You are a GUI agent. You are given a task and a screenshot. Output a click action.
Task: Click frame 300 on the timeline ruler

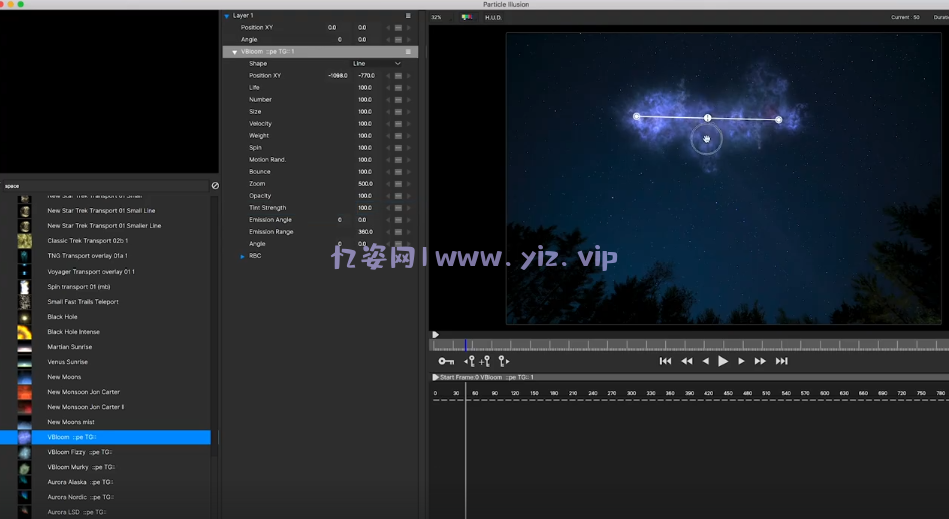point(631,393)
